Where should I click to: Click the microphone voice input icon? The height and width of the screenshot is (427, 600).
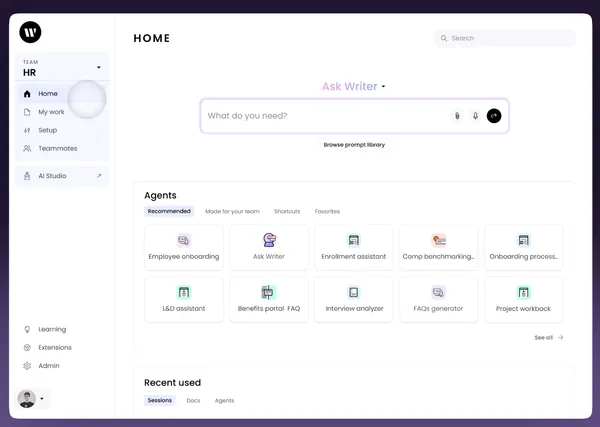(x=475, y=116)
